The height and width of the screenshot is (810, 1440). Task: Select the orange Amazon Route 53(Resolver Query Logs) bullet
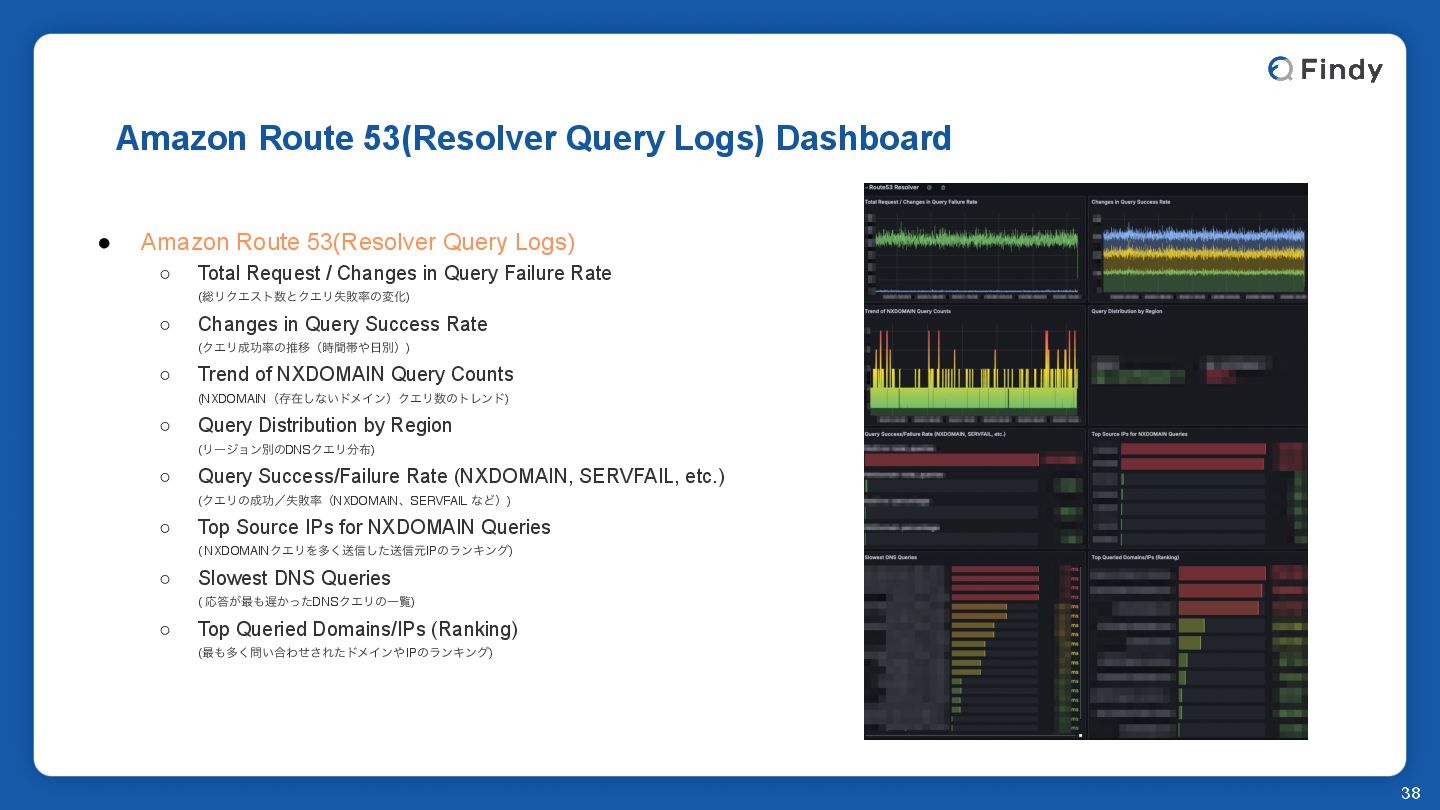(x=357, y=242)
